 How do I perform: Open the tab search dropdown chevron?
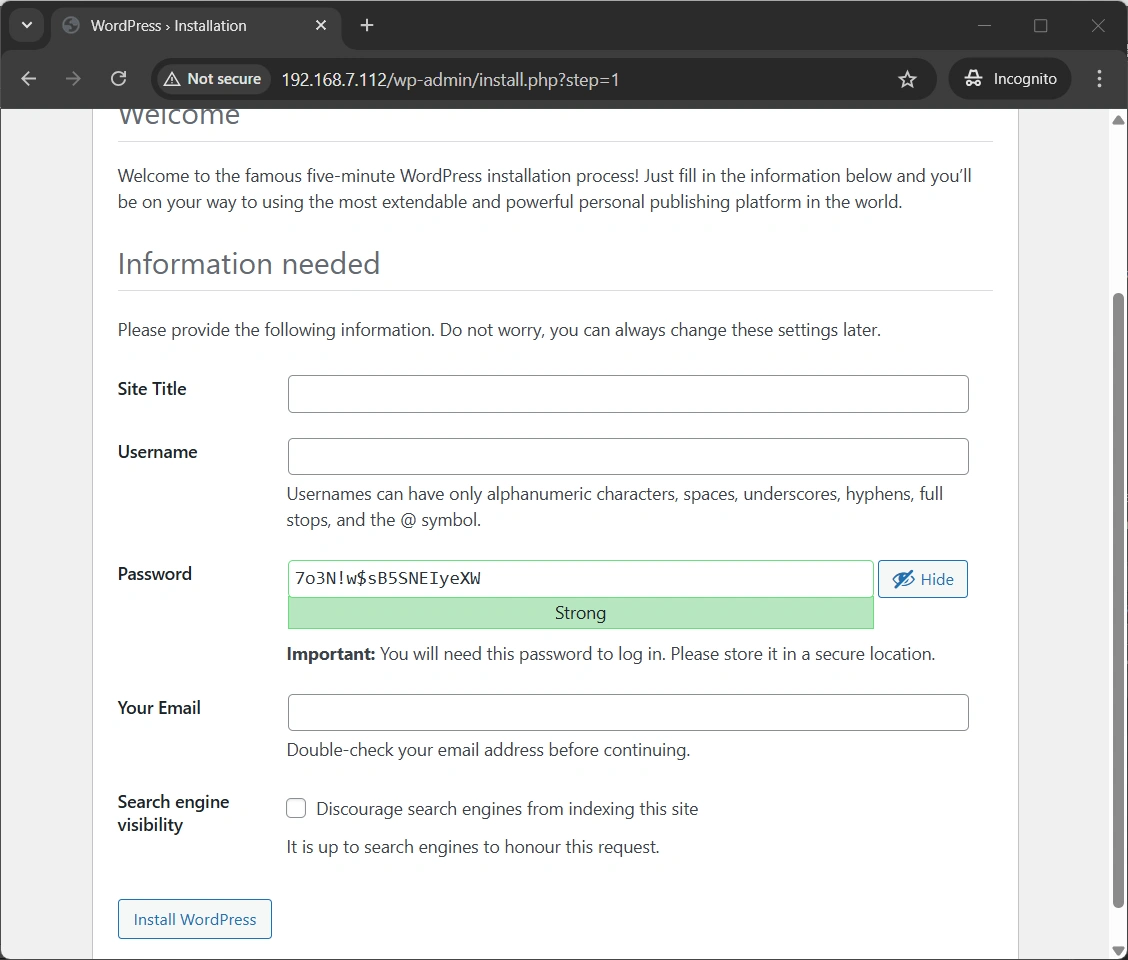point(27,26)
